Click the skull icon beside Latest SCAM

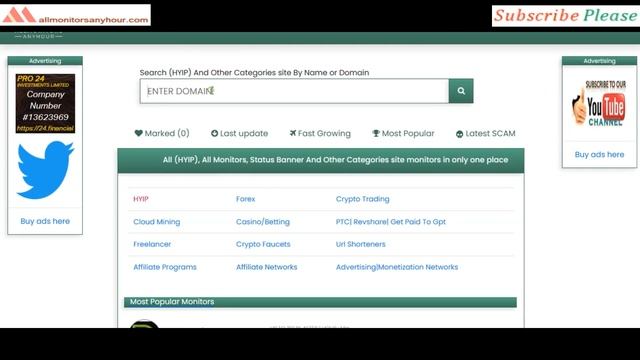click(460, 133)
